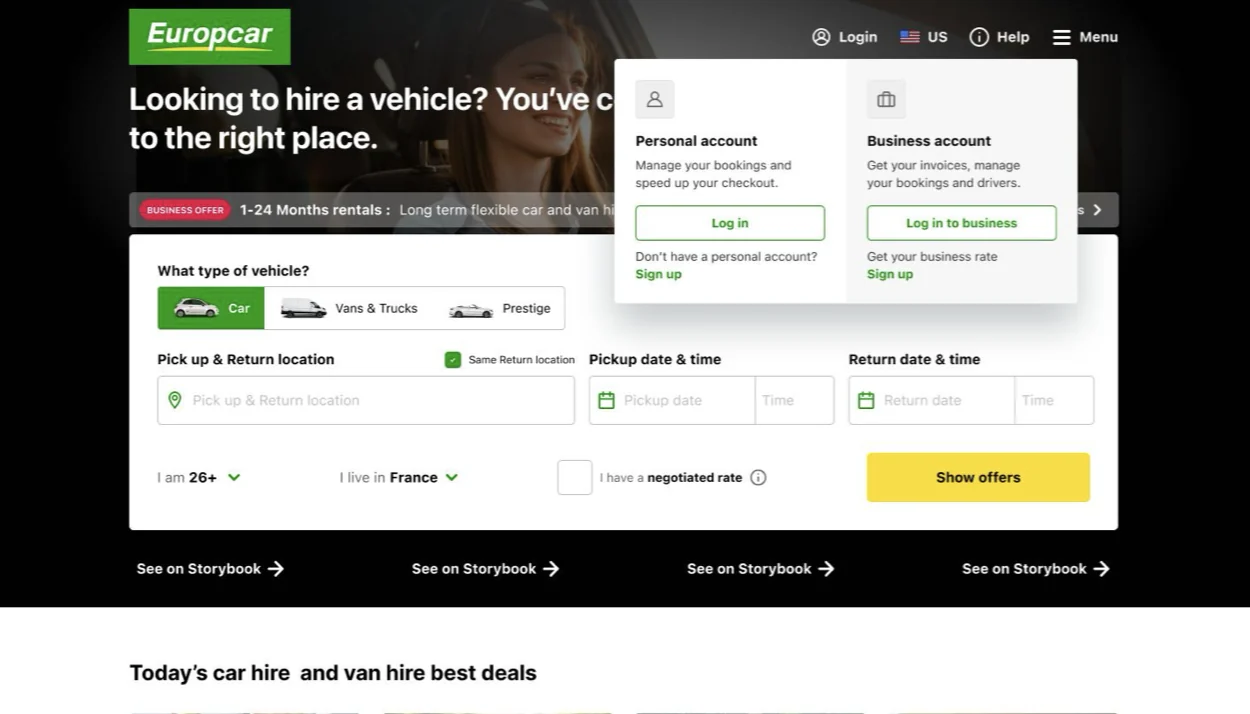Image resolution: width=1250 pixels, height=714 pixels.
Task: Click the last See on Storybook arrow
Action: coord(1101,569)
